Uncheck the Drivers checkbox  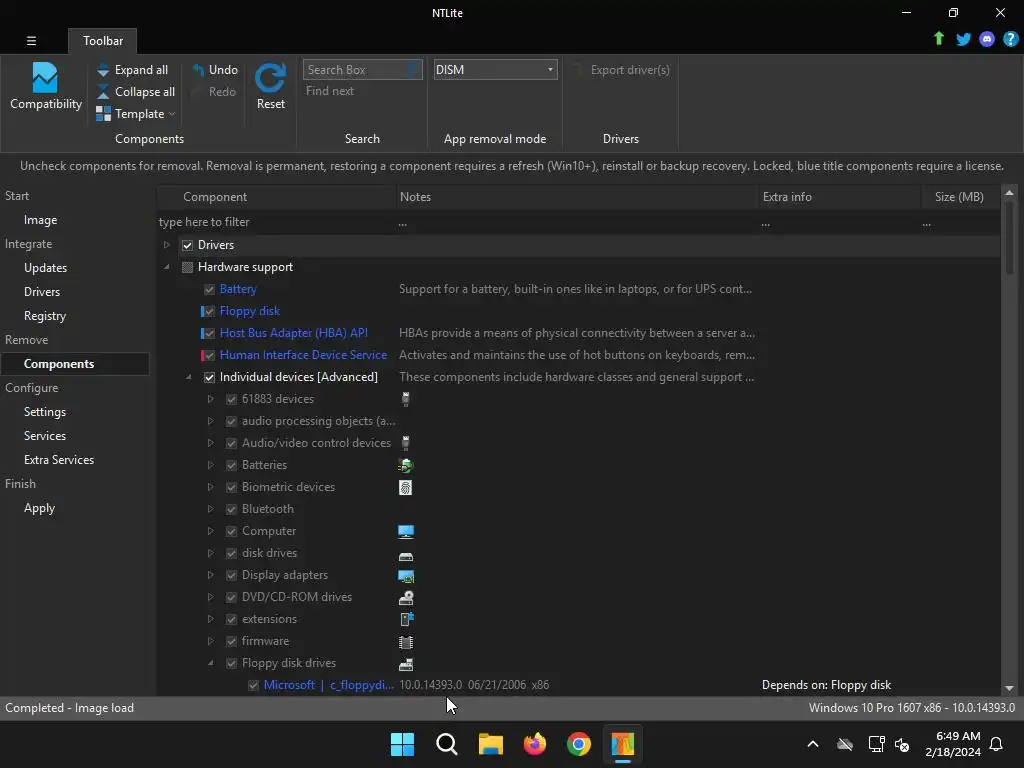[187, 245]
